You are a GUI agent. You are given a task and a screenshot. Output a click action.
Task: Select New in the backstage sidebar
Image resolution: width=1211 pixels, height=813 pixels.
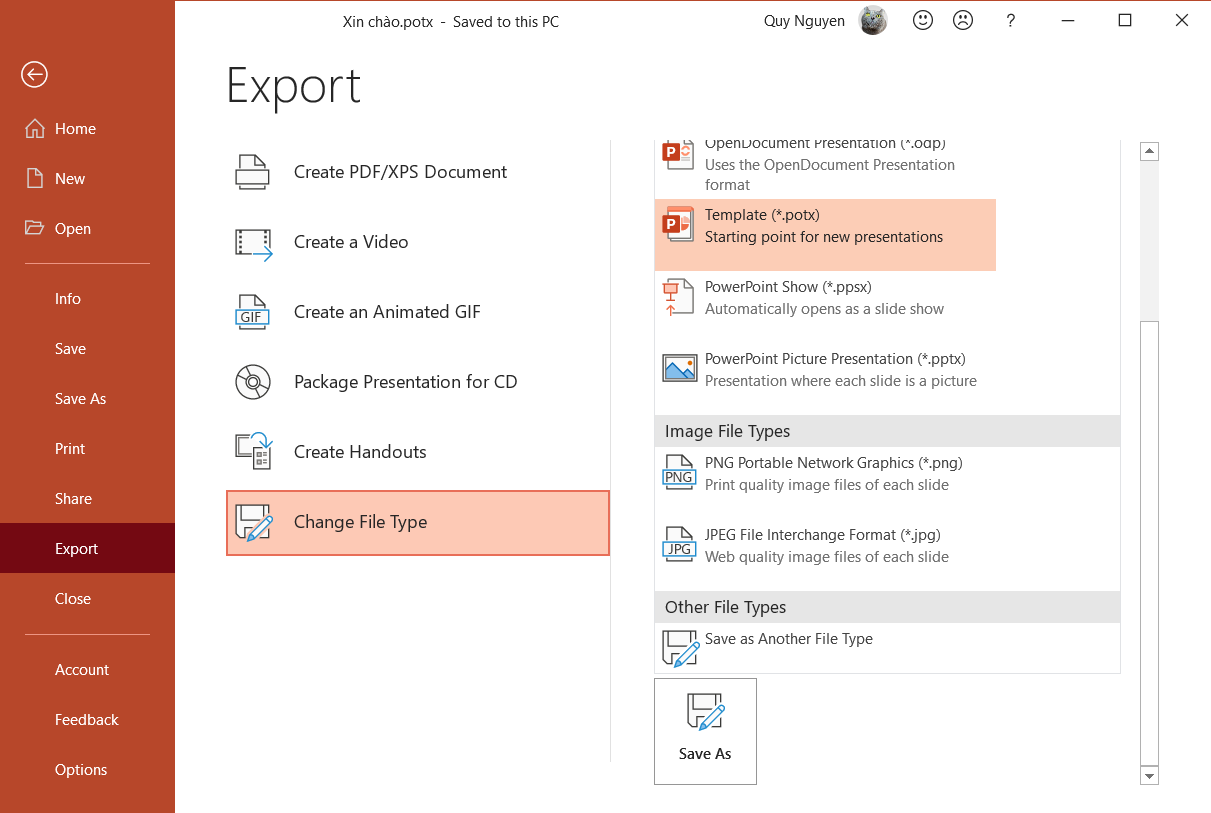(87, 178)
